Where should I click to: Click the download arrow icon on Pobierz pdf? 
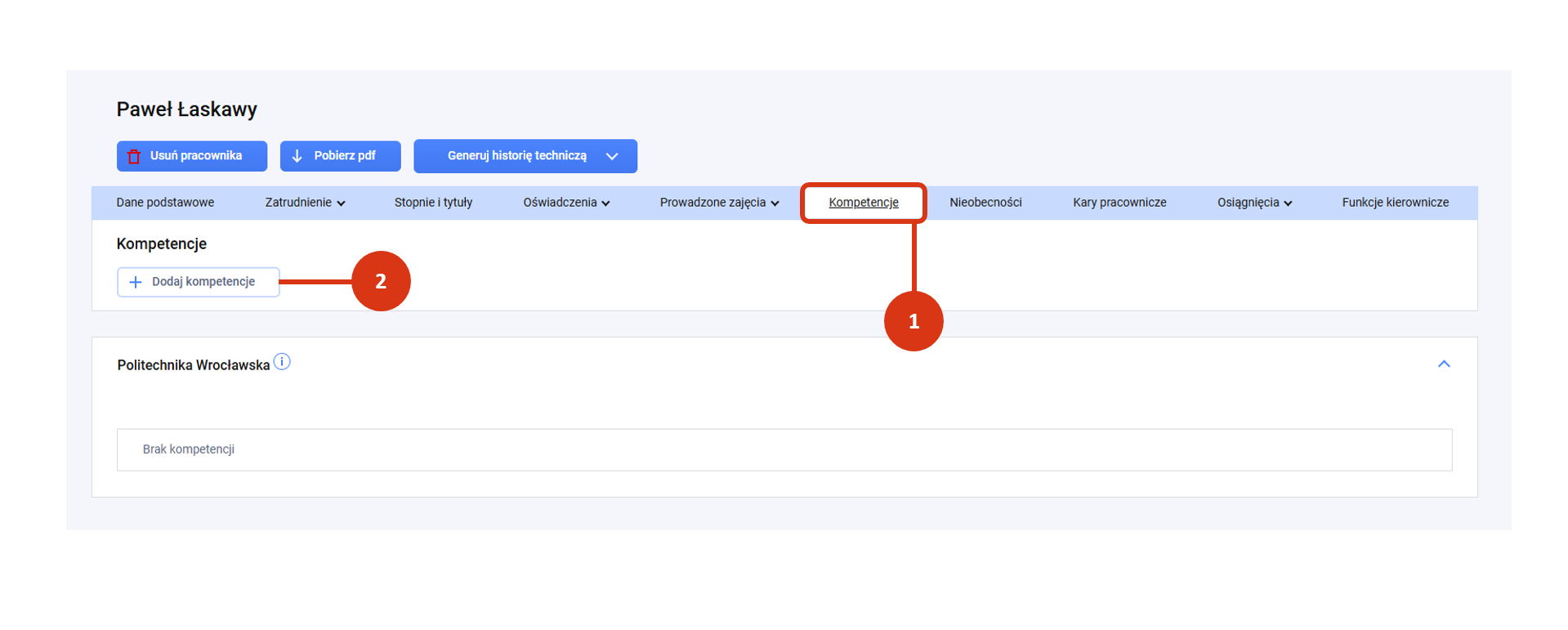coord(297,156)
